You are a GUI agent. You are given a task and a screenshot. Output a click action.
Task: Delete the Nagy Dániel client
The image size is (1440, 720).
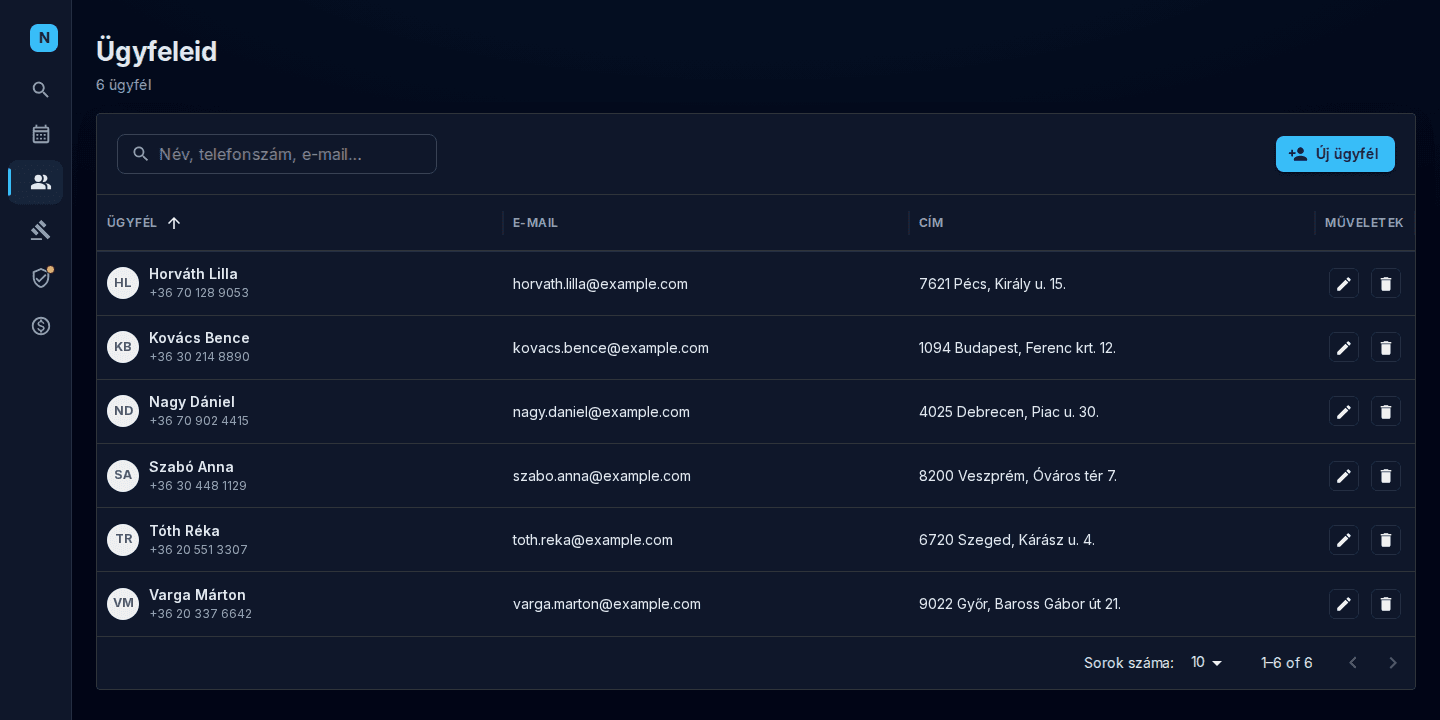(x=1386, y=412)
